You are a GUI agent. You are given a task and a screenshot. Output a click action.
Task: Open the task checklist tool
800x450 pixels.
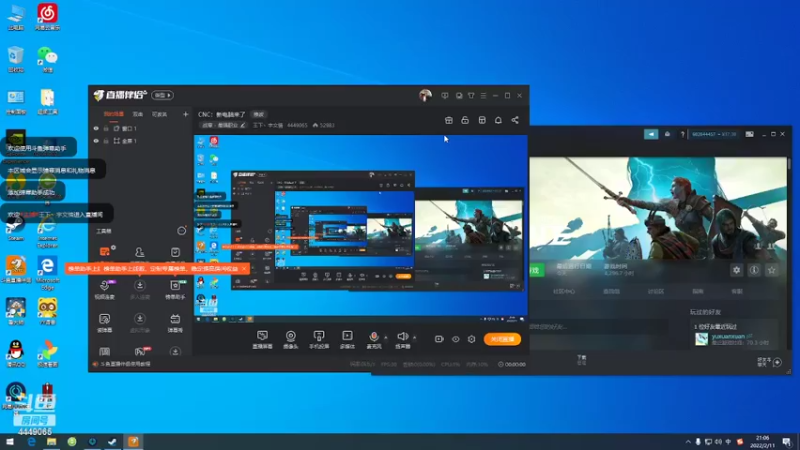click(175, 252)
